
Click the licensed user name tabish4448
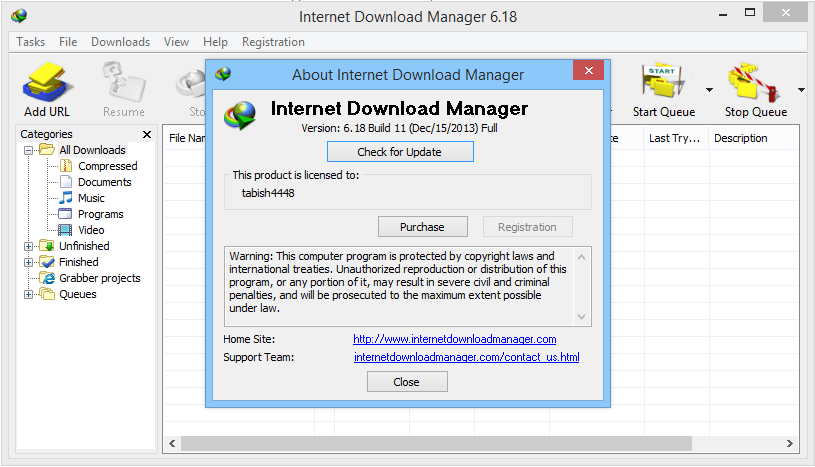(268, 193)
